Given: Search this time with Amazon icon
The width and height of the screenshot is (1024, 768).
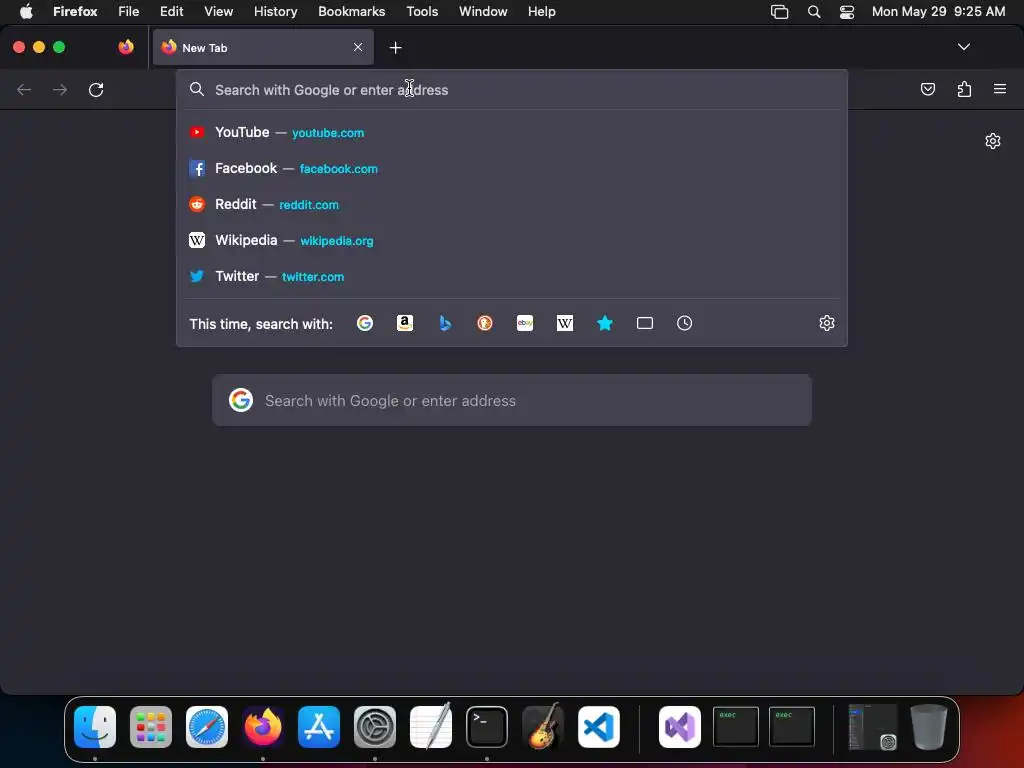Looking at the screenshot, I should tap(405, 323).
